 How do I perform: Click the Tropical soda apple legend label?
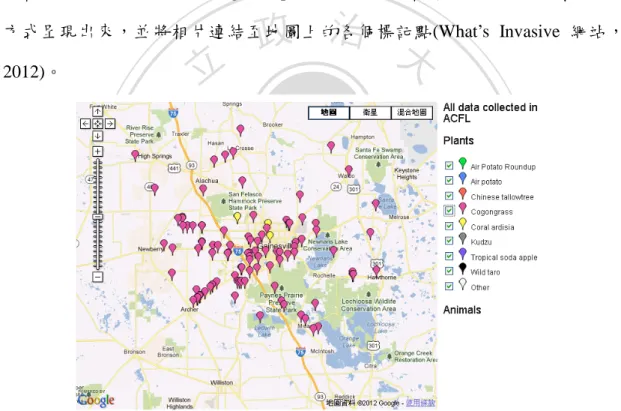click(504, 257)
